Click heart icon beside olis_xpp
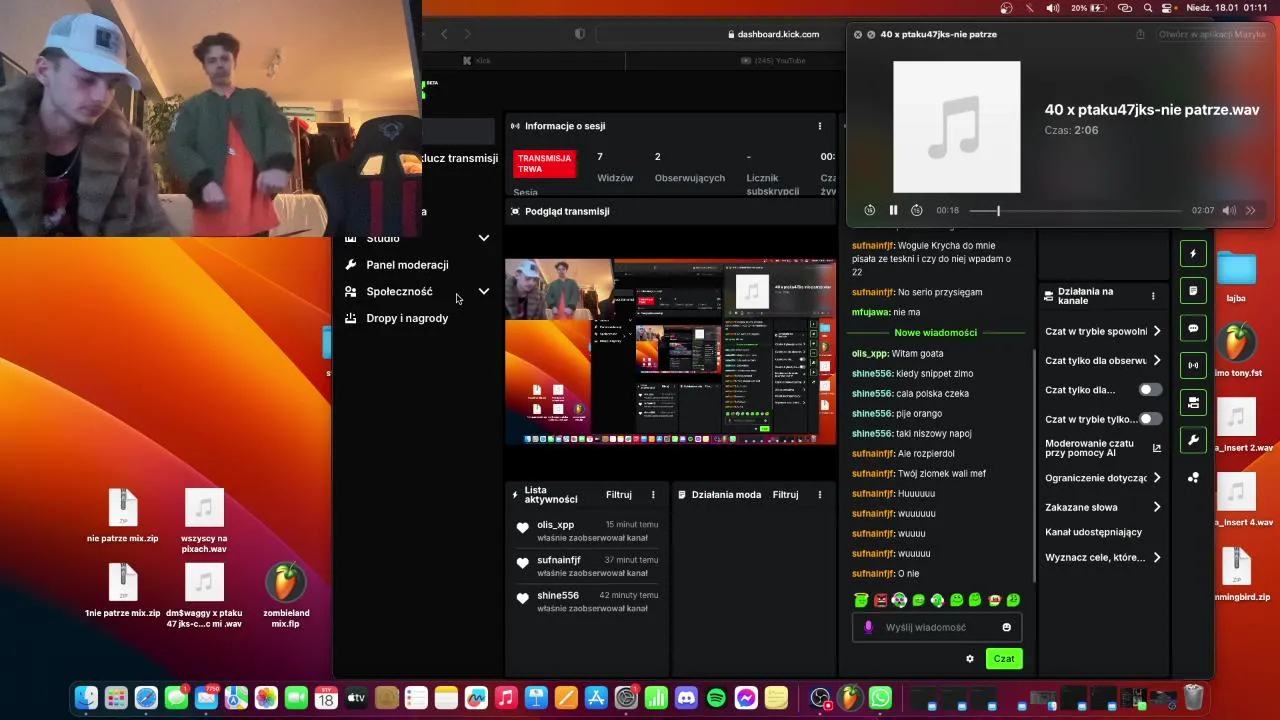Screen dimensions: 1280x720 coord(522,528)
